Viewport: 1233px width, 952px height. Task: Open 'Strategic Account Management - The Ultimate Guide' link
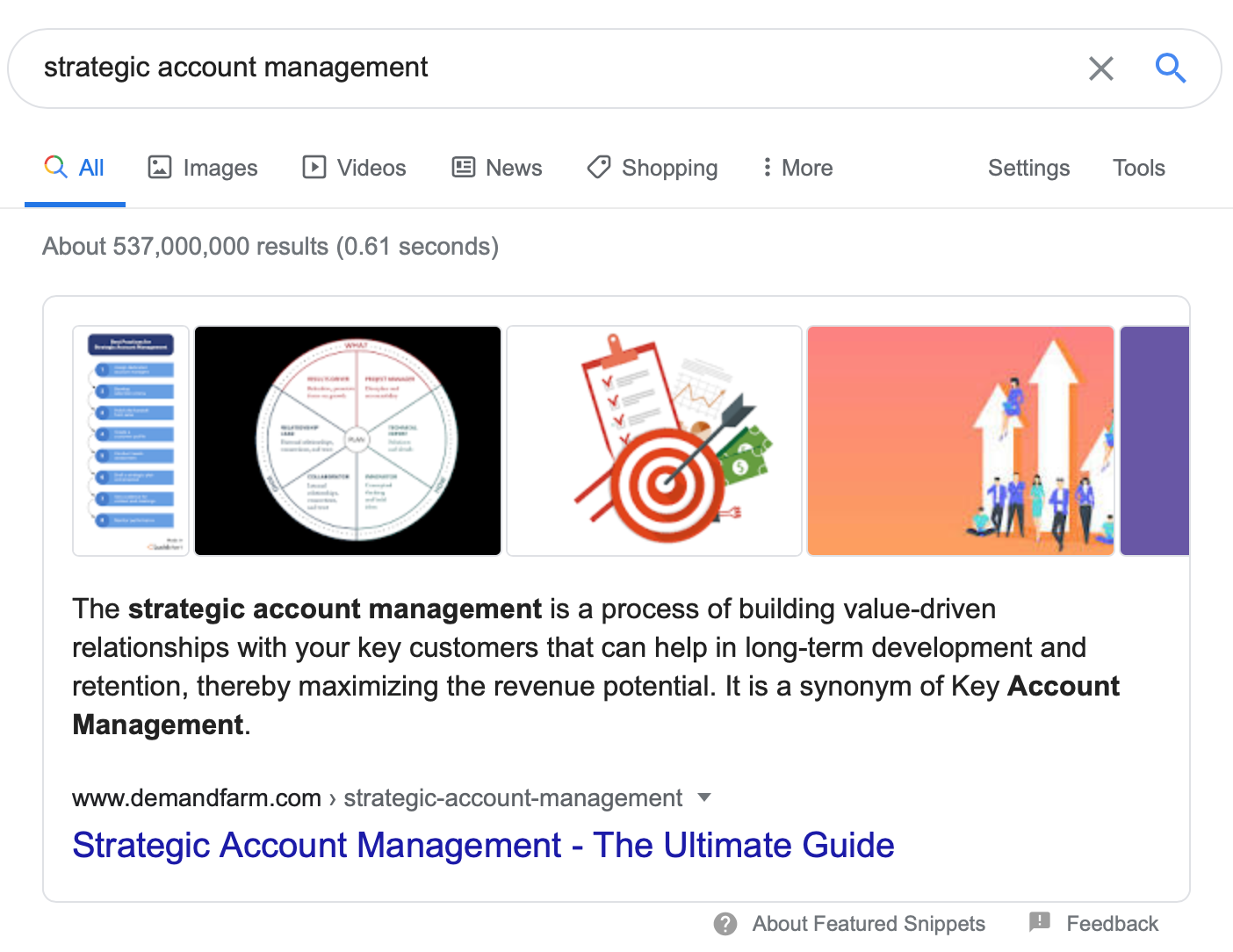coord(483,845)
